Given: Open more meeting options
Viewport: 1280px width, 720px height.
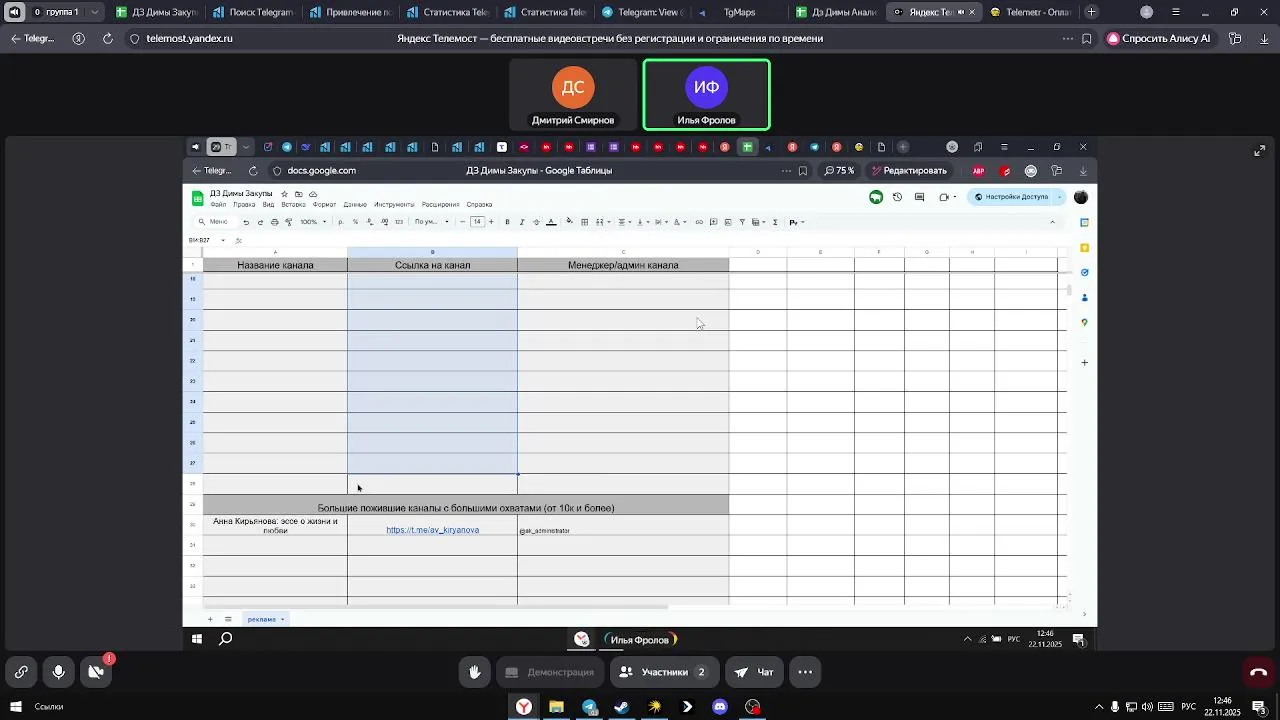Looking at the screenshot, I should 805,672.
